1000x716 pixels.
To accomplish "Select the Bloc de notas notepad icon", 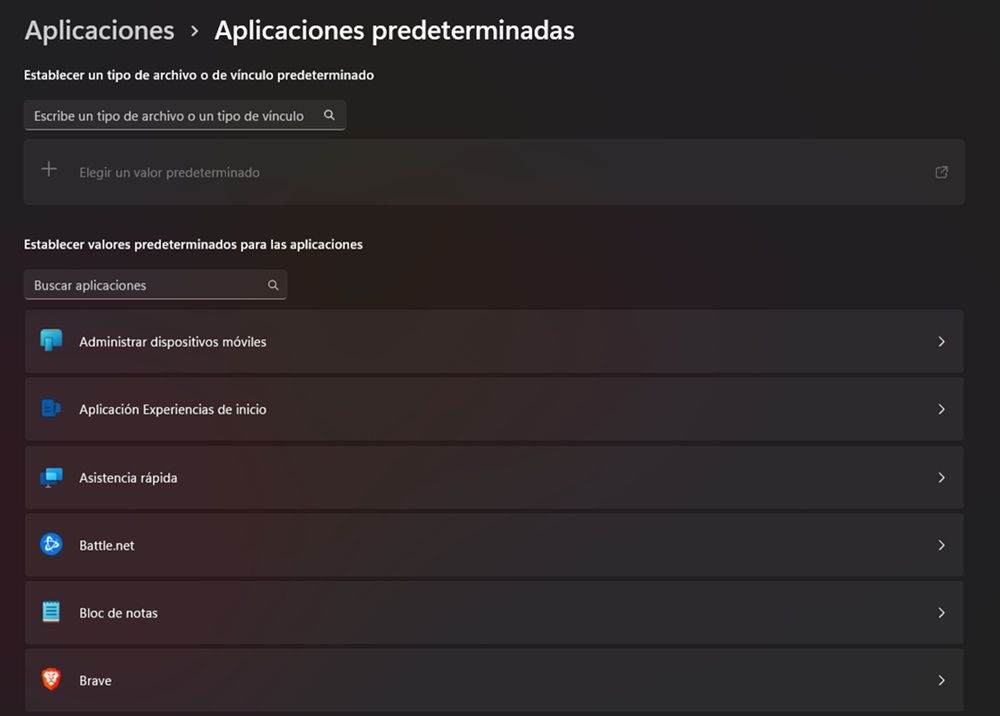I will tap(51, 613).
